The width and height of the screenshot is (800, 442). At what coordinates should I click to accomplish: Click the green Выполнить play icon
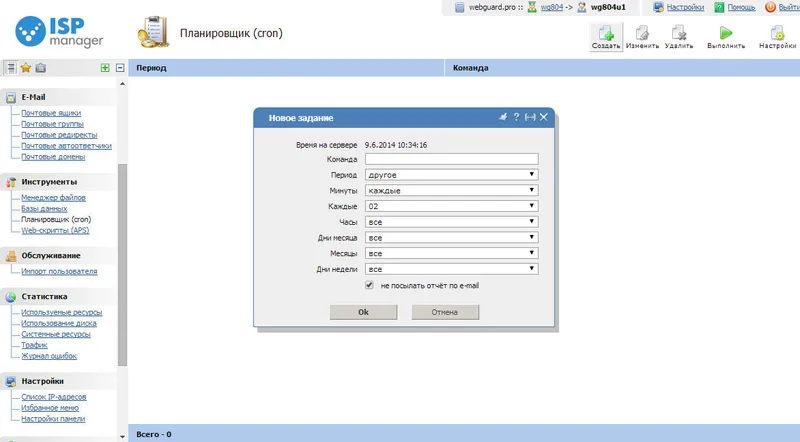coord(726,33)
